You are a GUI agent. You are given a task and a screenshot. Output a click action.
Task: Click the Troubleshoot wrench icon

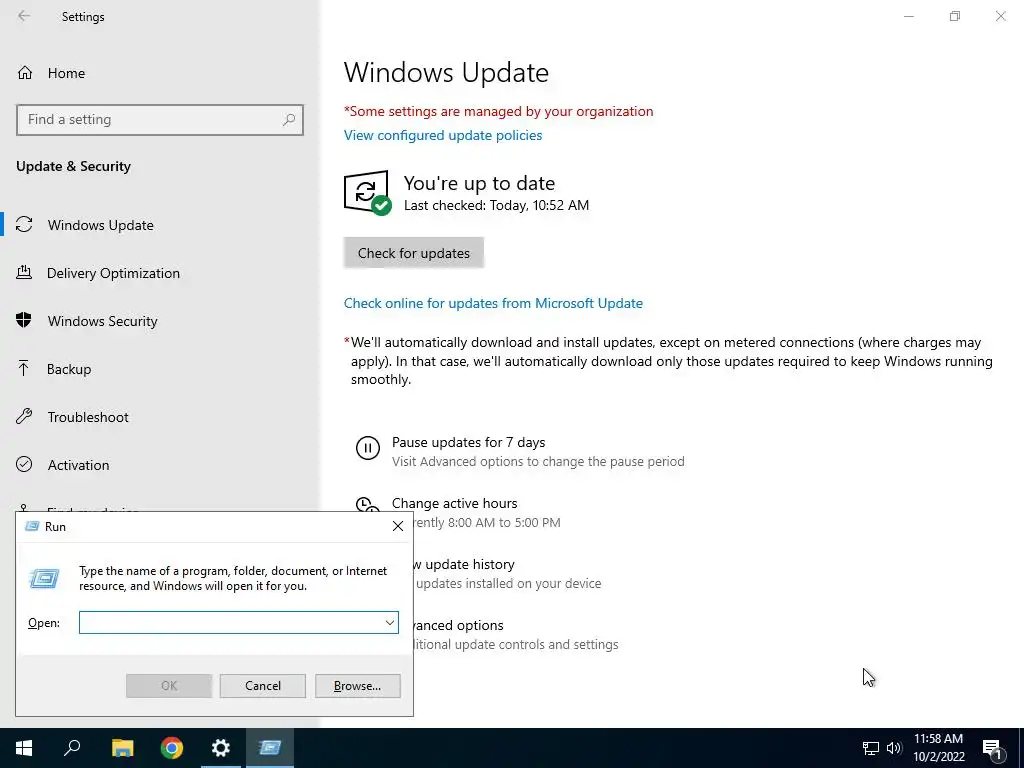point(24,416)
